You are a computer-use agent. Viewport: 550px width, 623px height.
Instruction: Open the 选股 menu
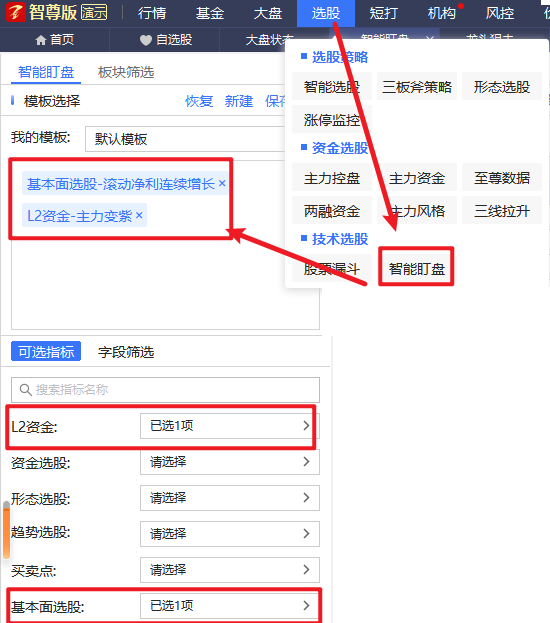pyautogui.click(x=326, y=13)
